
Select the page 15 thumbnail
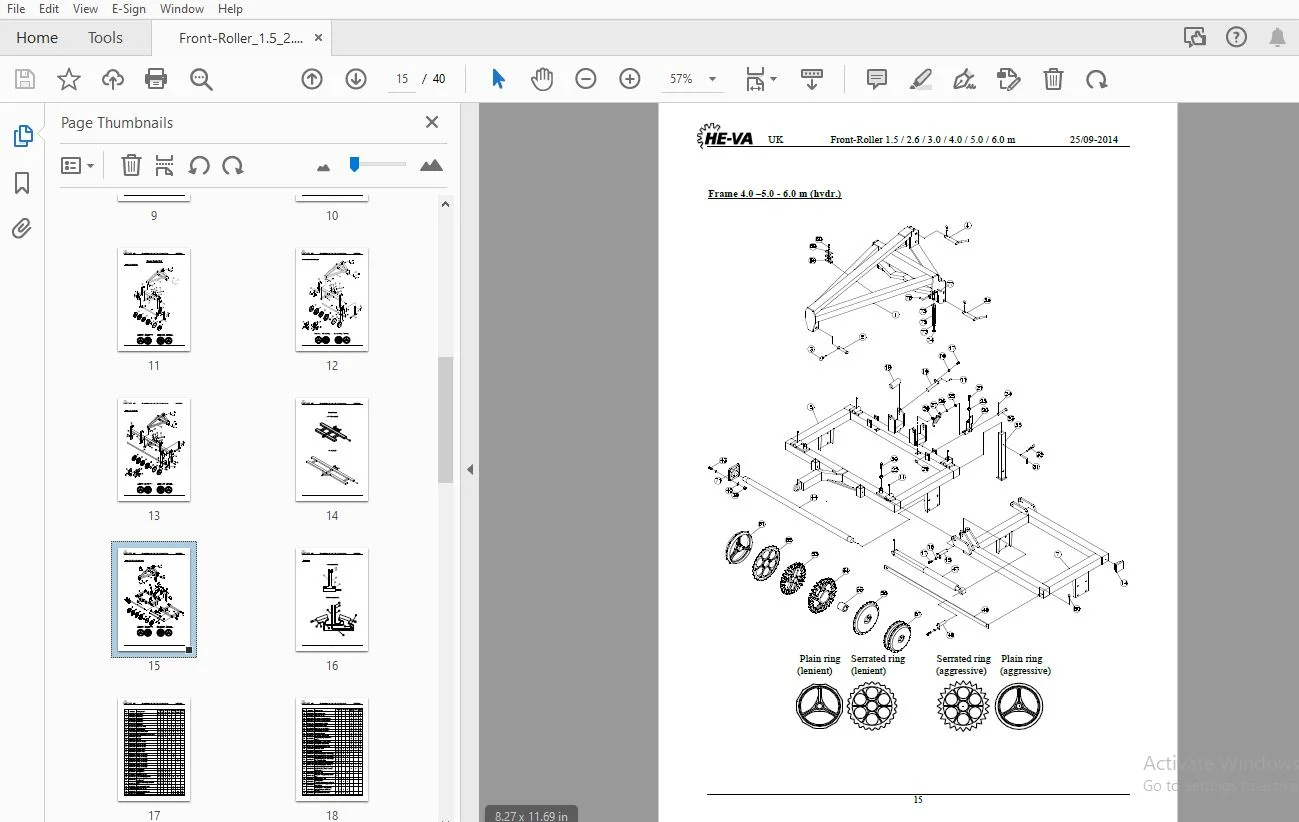coord(154,600)
